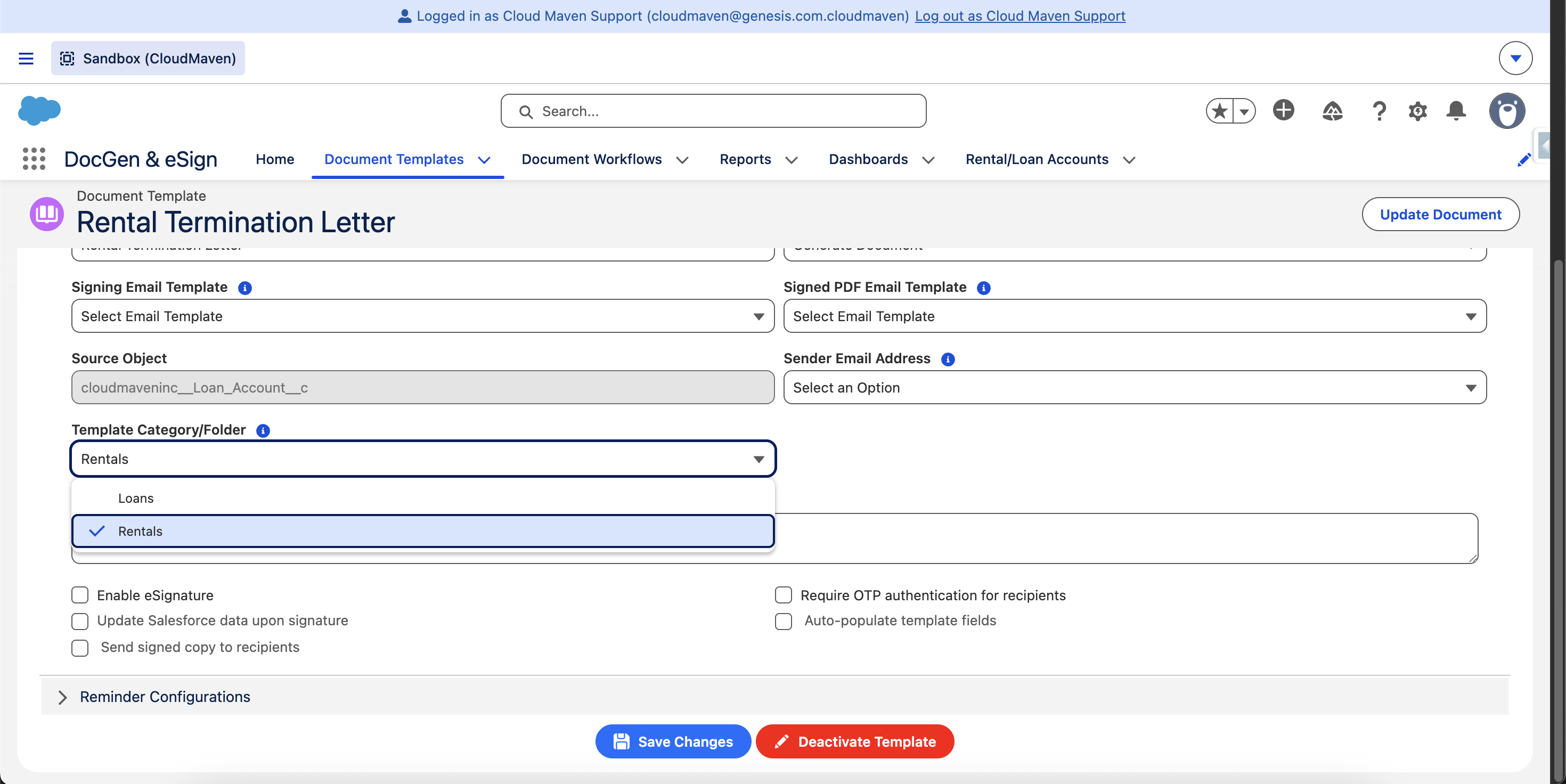The image size is (1566, 784).
Task: Click the Sandbox (CloudMaven) org button
Action: click(x=148, y=59)
